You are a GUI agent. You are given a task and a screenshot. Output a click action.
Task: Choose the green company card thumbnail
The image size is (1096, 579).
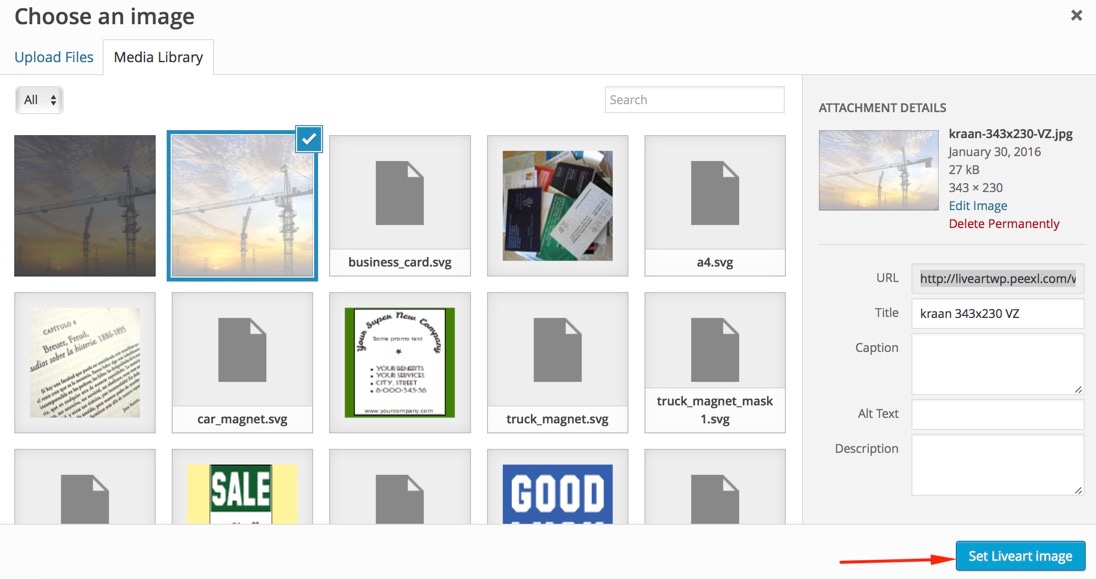point(399,362)
